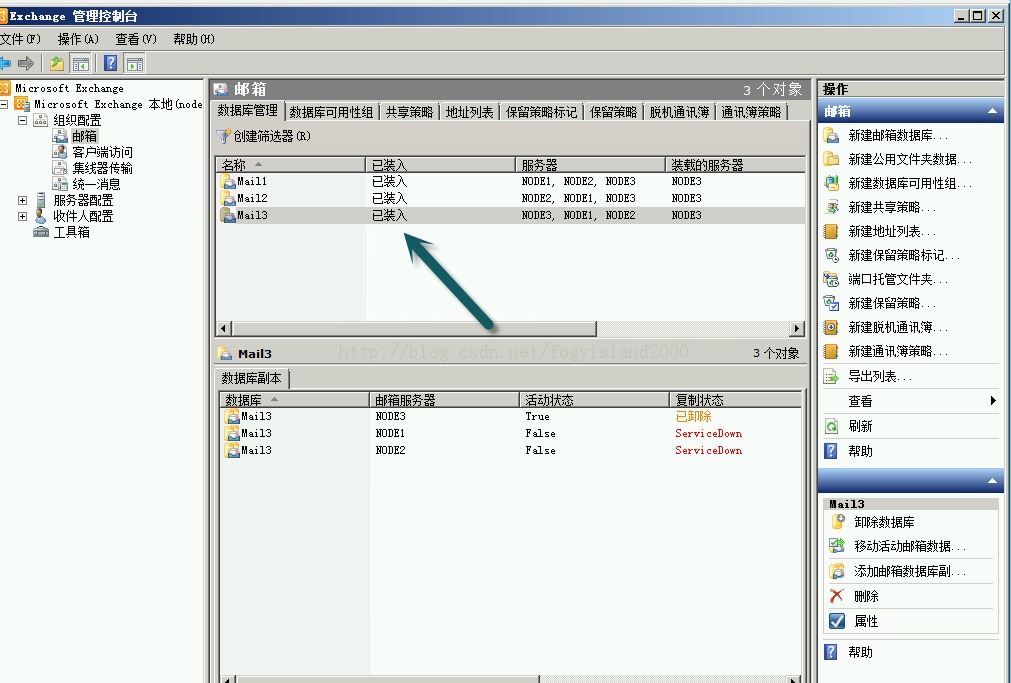Select the Mail1 database row
Viewport: 1011px width, 683px height.
click(510, 181)
